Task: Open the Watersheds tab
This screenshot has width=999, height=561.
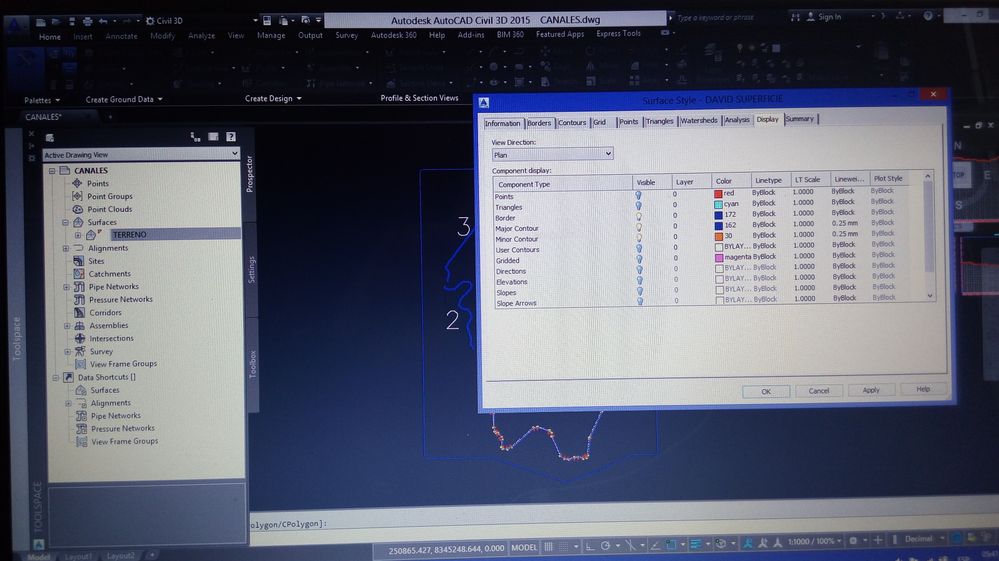Action: coord(699,120)
